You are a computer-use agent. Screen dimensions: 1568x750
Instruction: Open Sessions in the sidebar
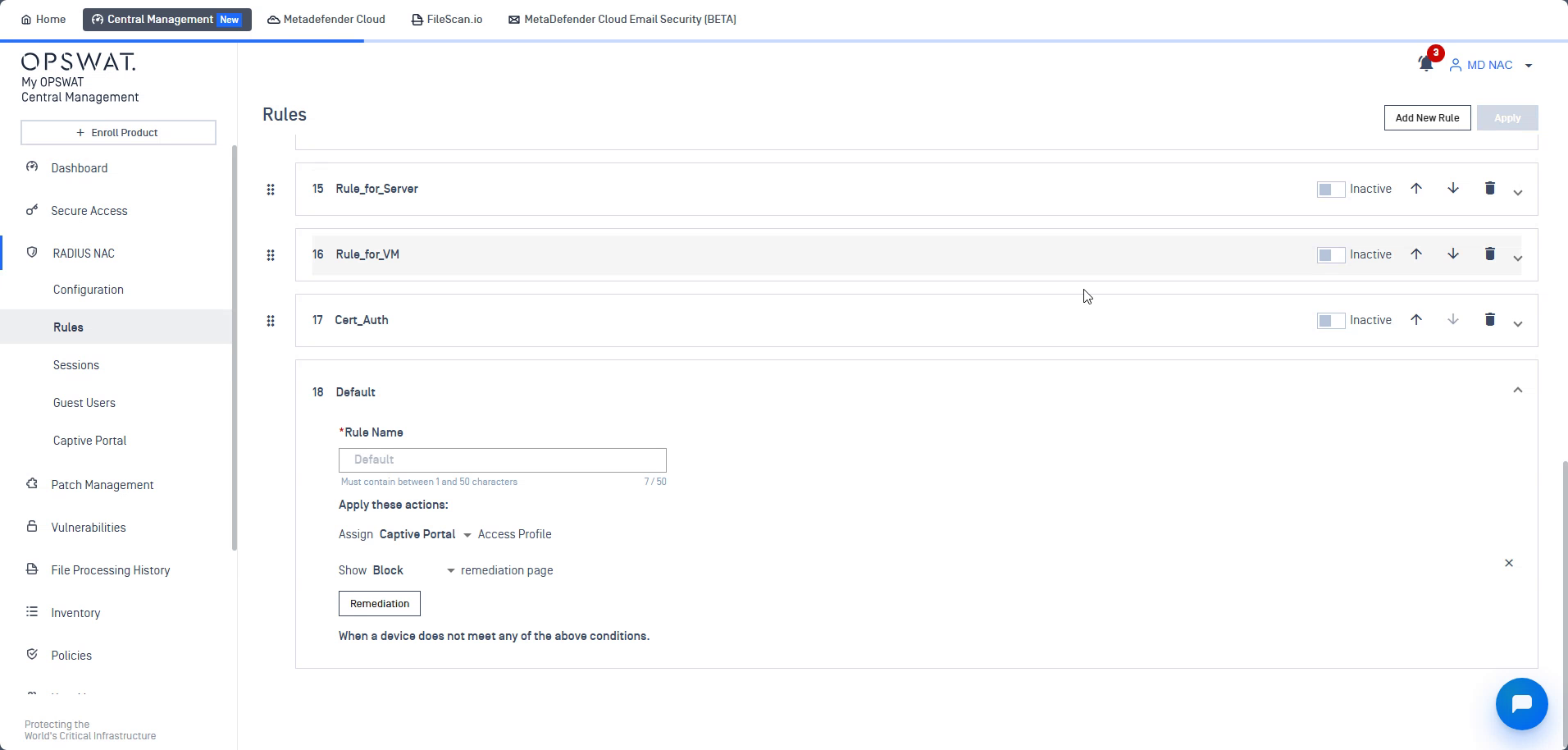[76, 365]
